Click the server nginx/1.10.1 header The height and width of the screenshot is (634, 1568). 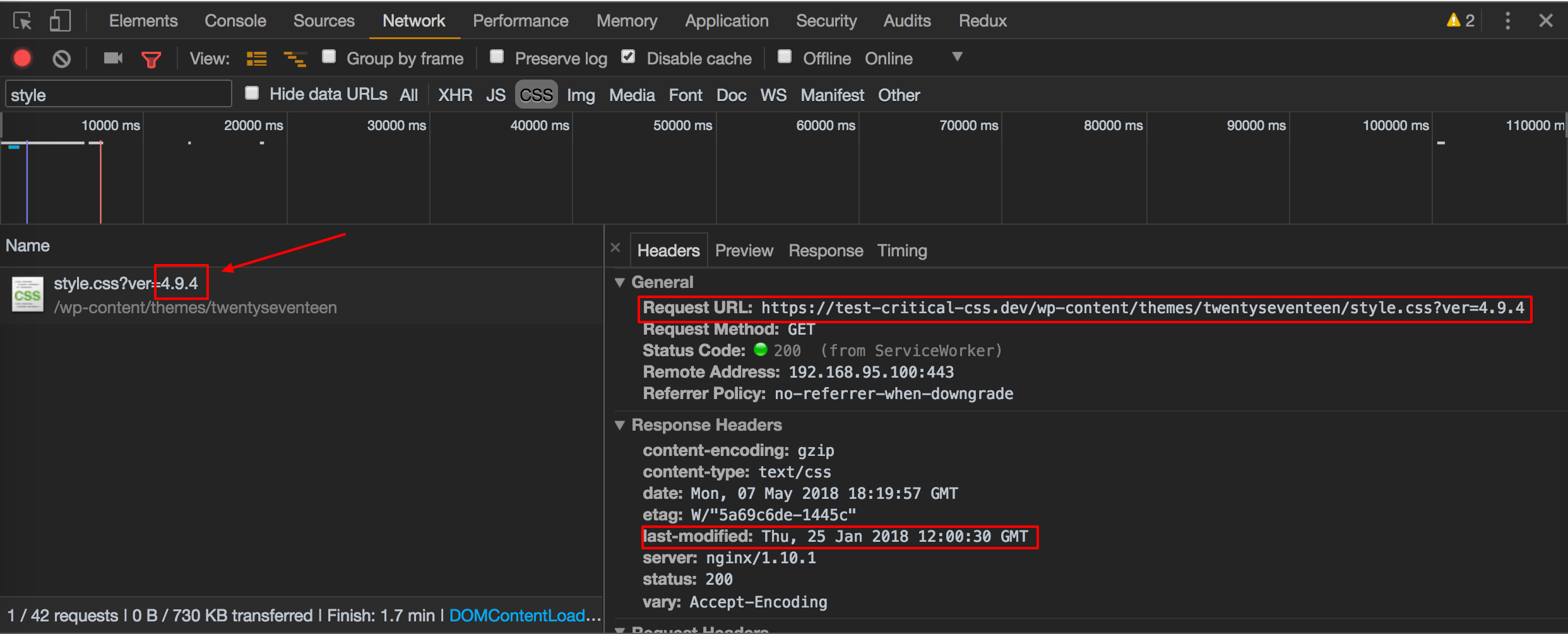point(729,558)
